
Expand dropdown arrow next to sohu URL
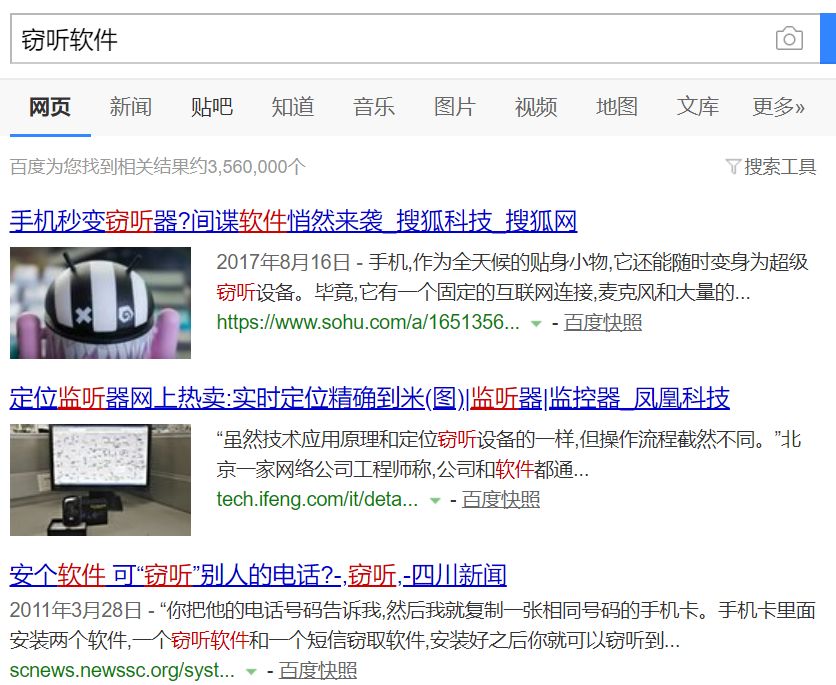536,323
